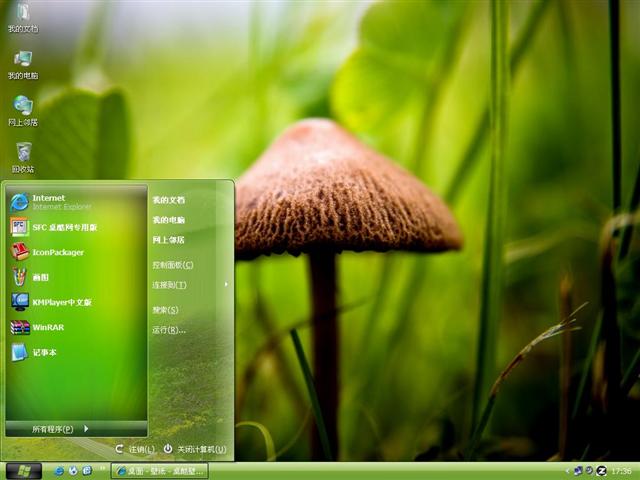
Task: Open 记事本 (Notepad) from the Start menu
Action: click(x=44, y=352)
